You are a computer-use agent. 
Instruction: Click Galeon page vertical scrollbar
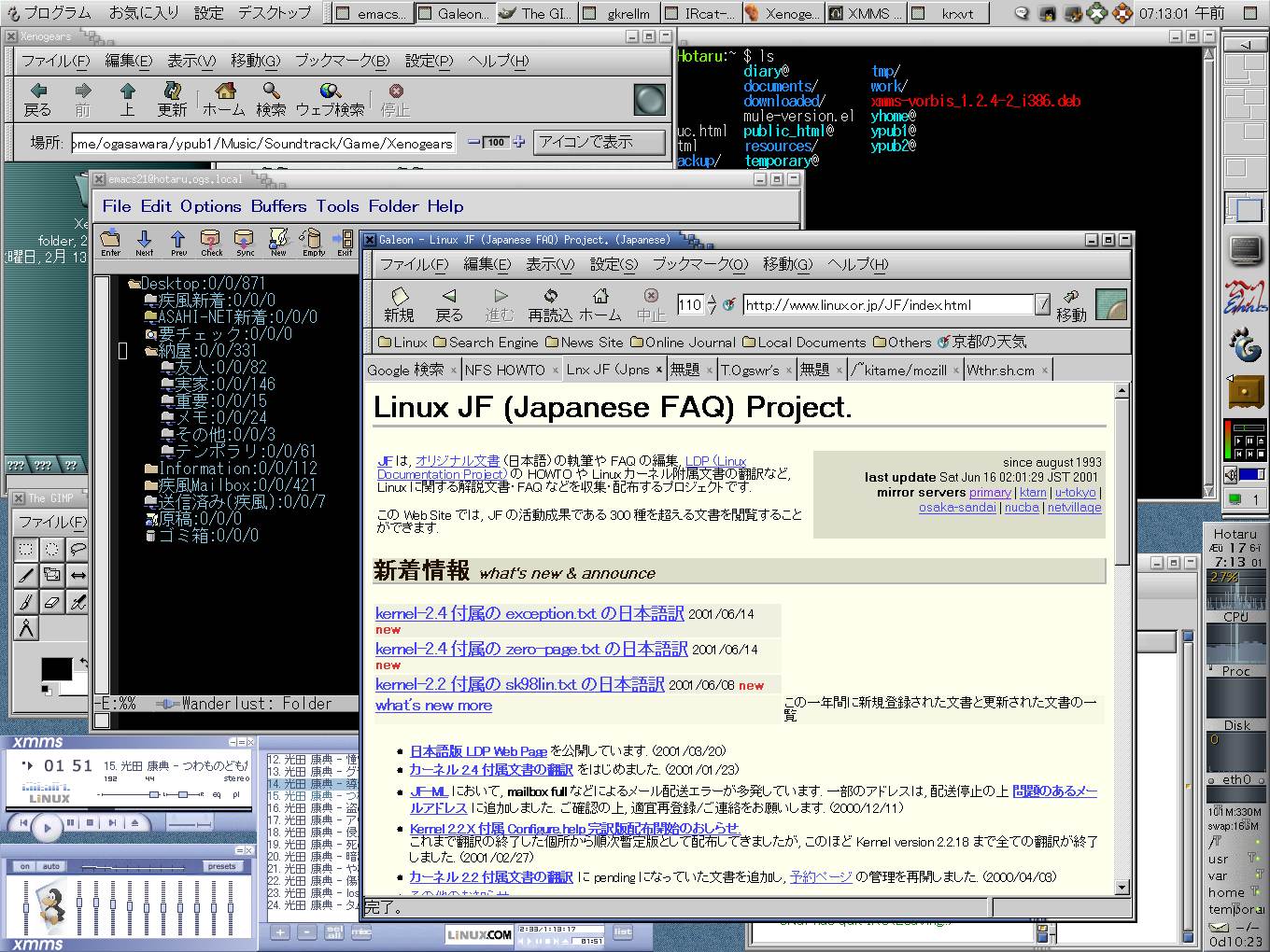coord(1122,639)
